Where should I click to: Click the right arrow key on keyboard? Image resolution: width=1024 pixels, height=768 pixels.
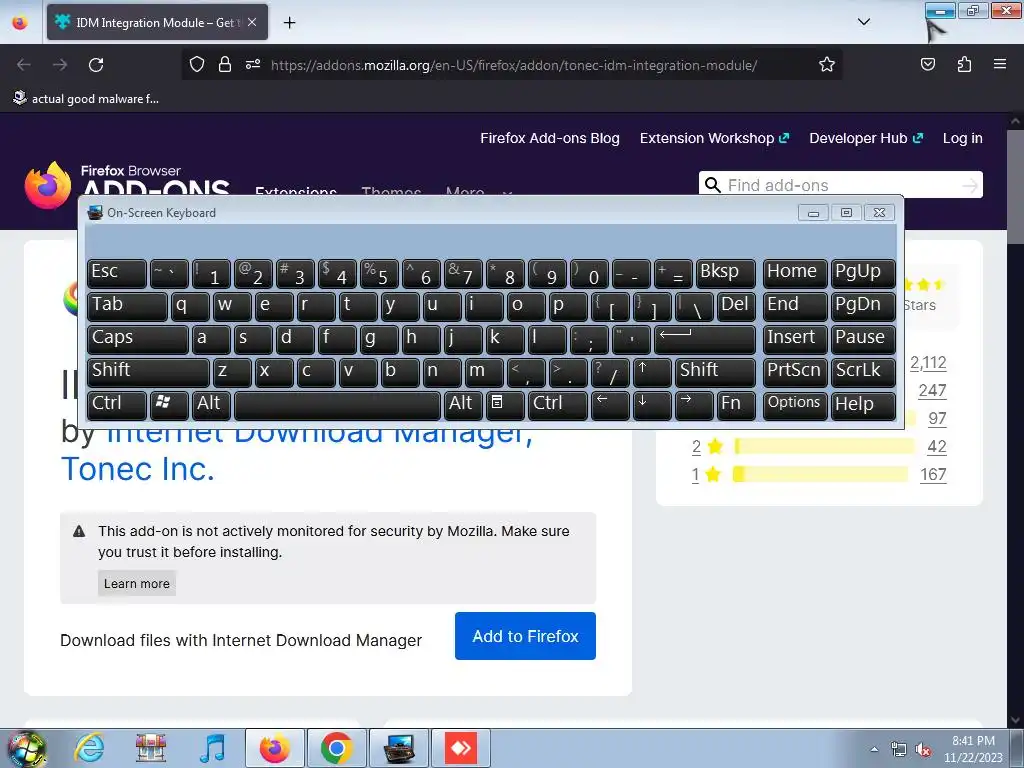click(694, 404)
